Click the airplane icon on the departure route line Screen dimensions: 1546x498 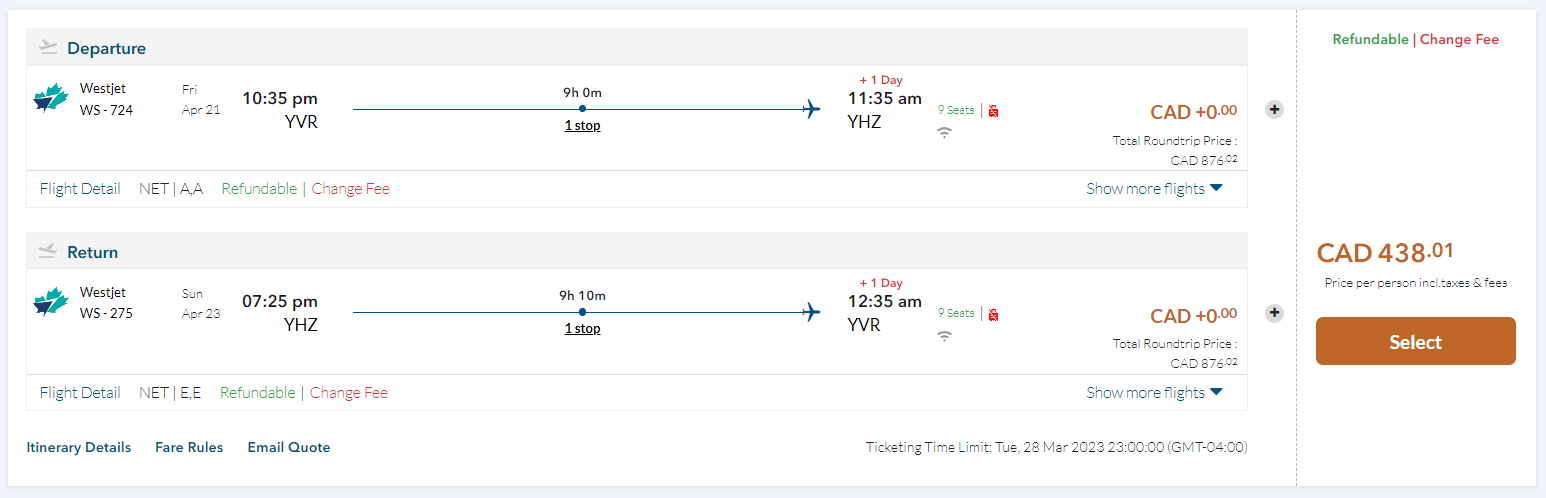point(811,109)
